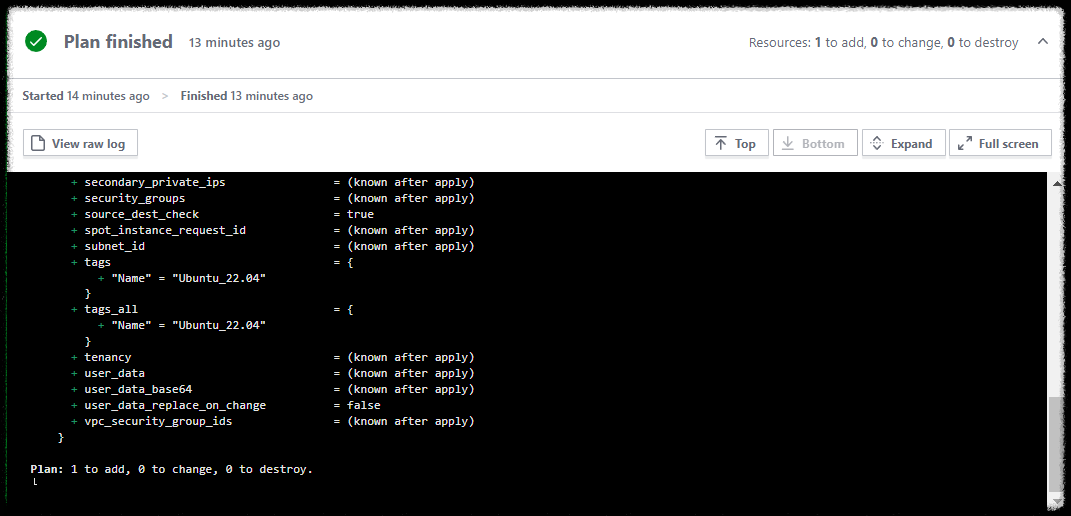Click the Resources: 1 to add summary
This screenshot has height=516, width=1071.
[x=883, y=42]
